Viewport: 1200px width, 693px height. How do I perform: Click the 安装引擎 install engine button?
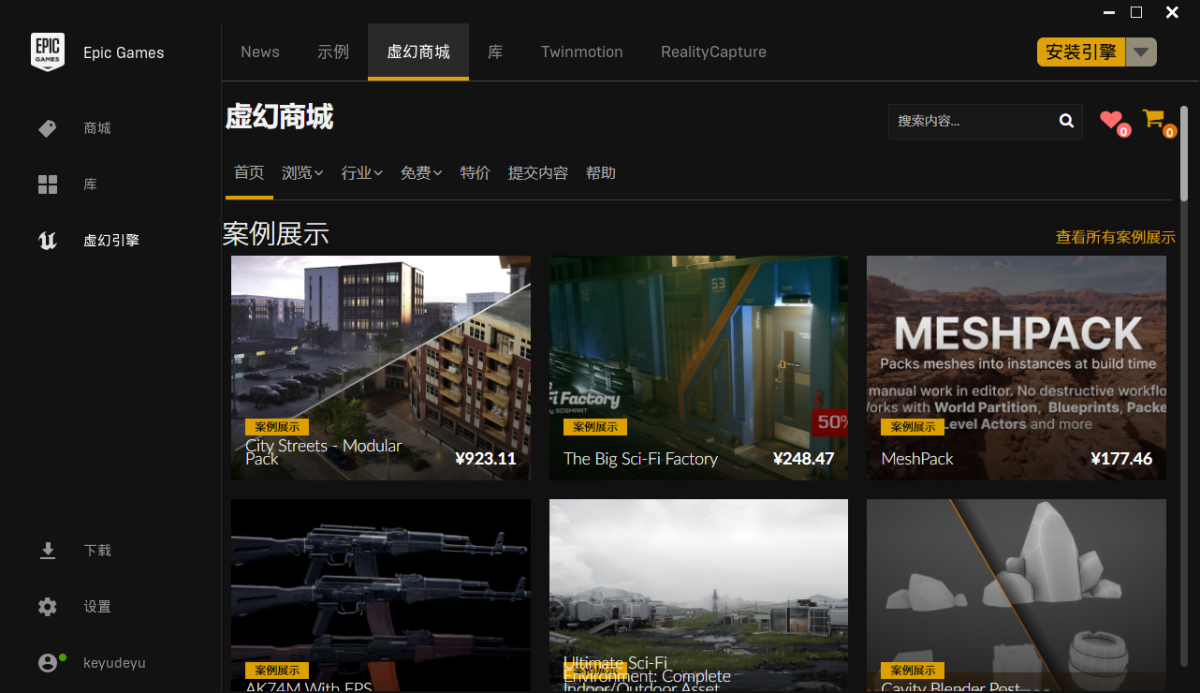pos(1081,52)
